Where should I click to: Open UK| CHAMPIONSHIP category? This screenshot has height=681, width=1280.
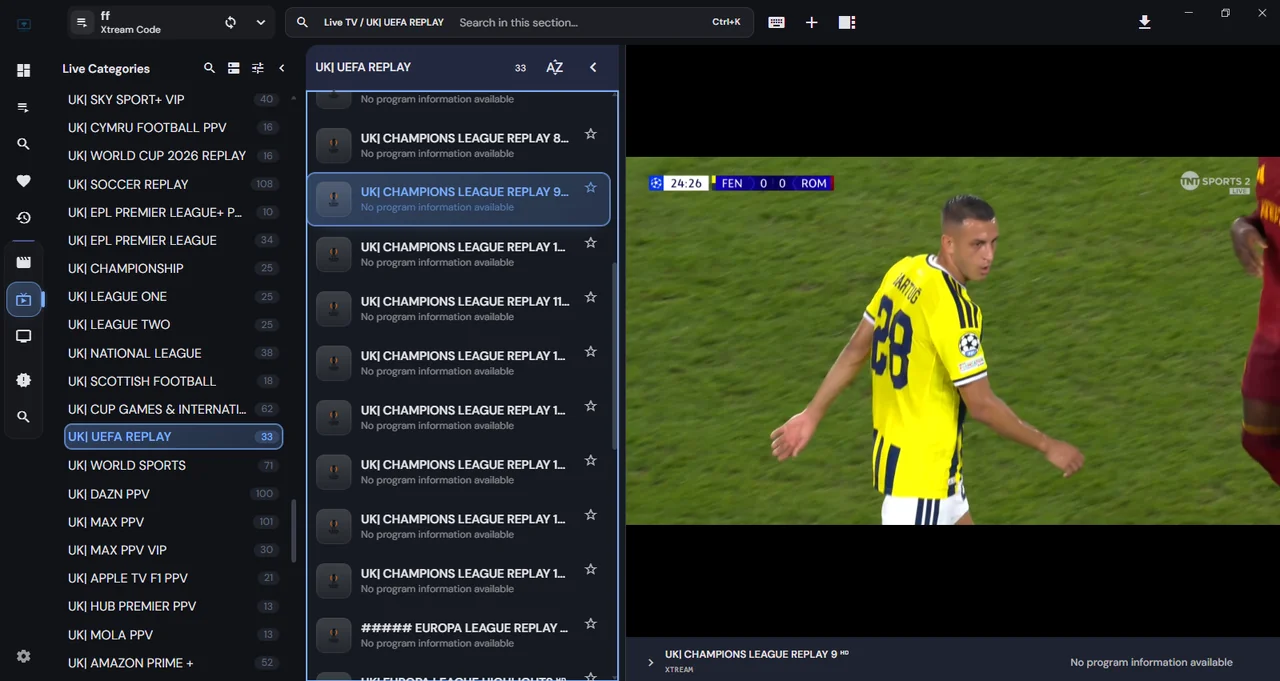pyautogui.click(x=173, y=268)
